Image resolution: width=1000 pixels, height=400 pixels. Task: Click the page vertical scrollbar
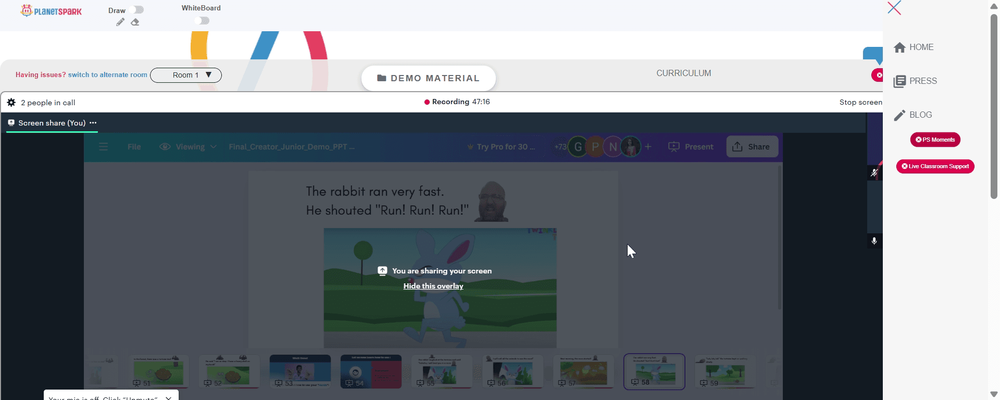coord(994,105)
